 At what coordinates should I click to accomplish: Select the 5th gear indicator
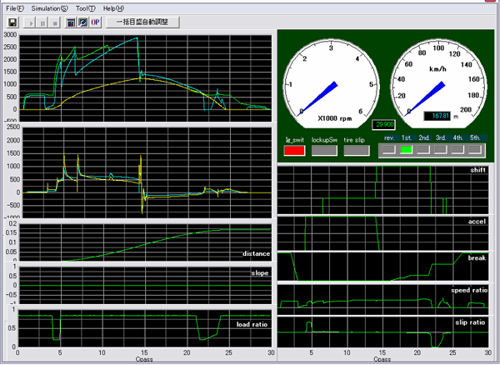pos(475,150)
